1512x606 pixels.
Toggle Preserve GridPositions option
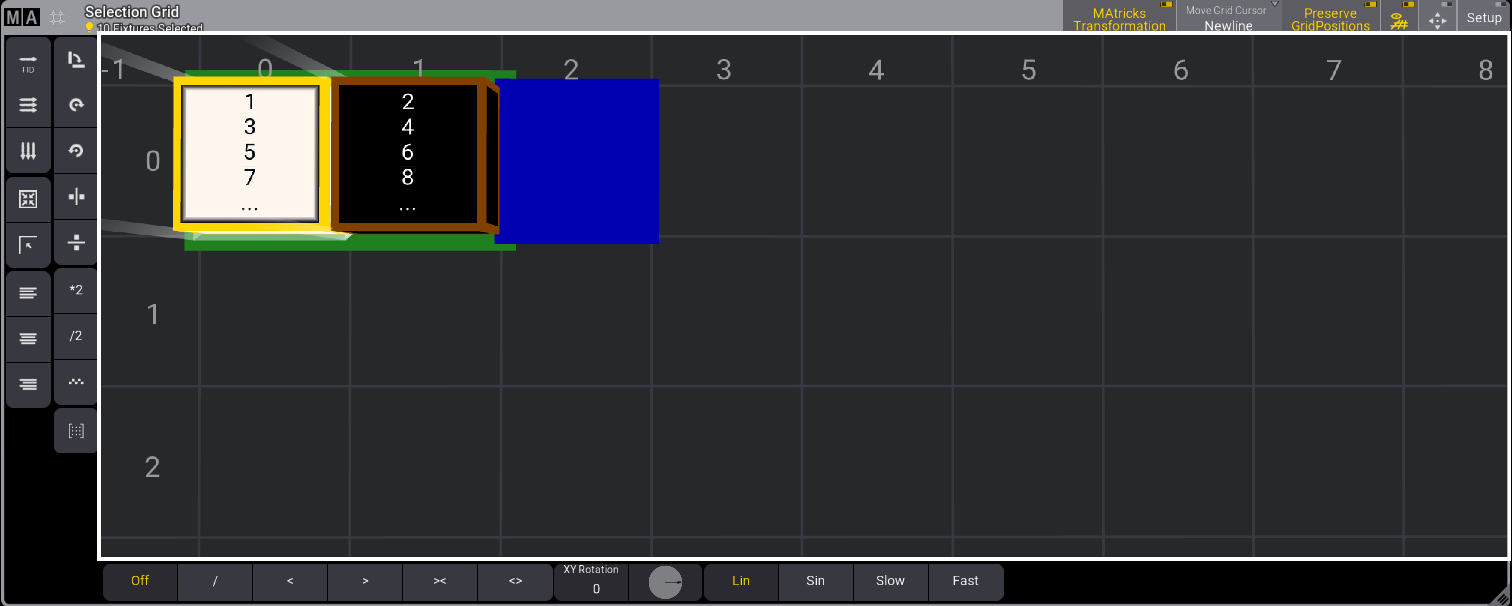(x=1330, y=17)
